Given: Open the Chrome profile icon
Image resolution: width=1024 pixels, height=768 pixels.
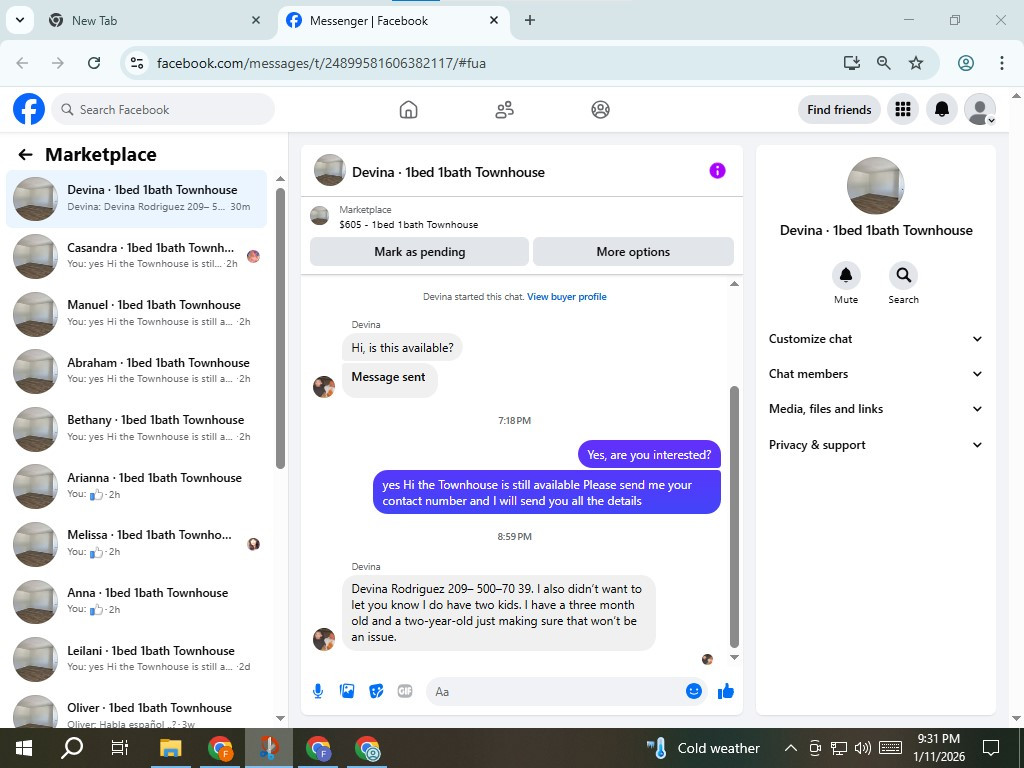Looking at the screenshot, I should 966,63.
